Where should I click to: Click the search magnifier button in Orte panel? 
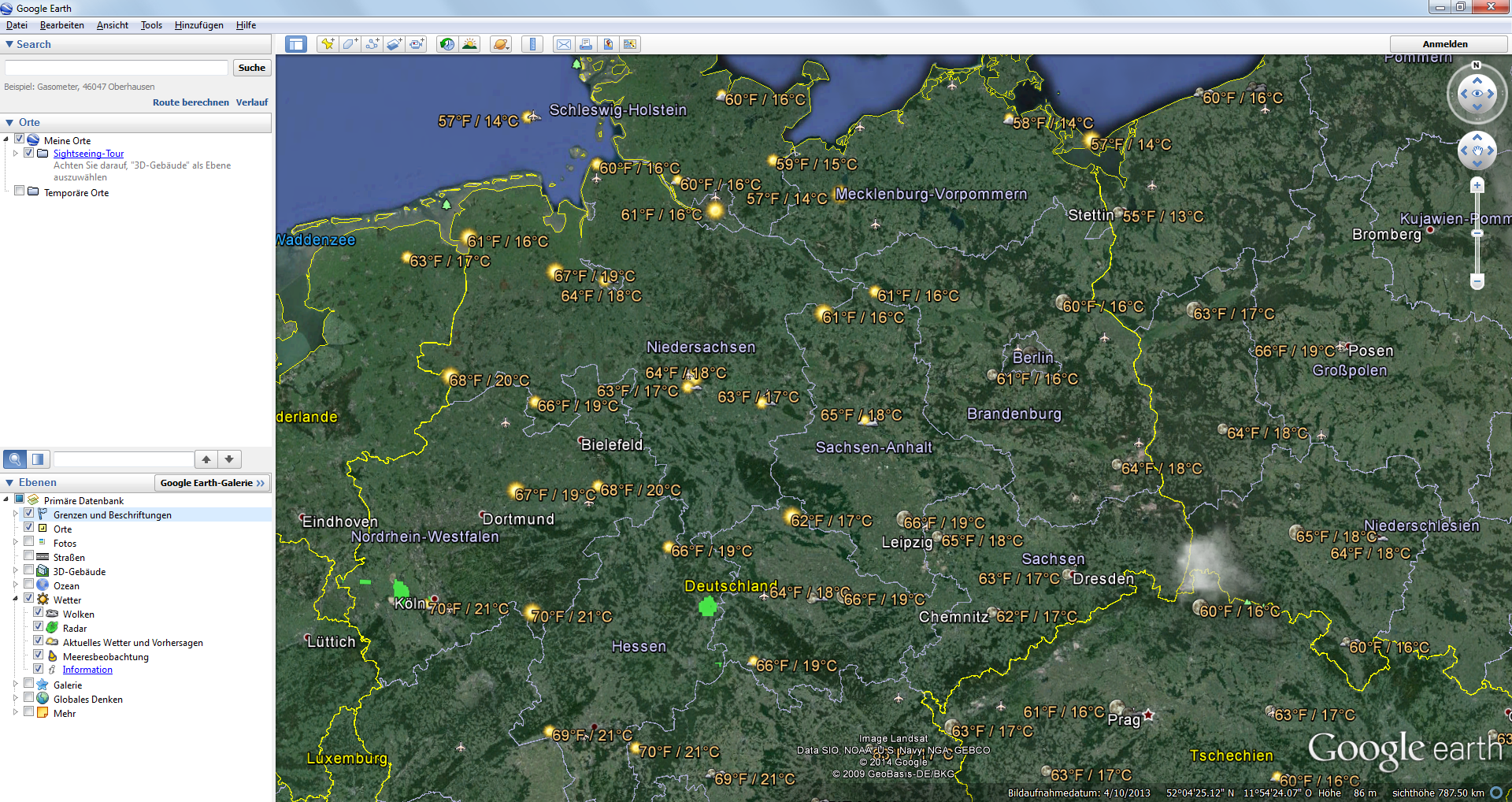(14, 459)
